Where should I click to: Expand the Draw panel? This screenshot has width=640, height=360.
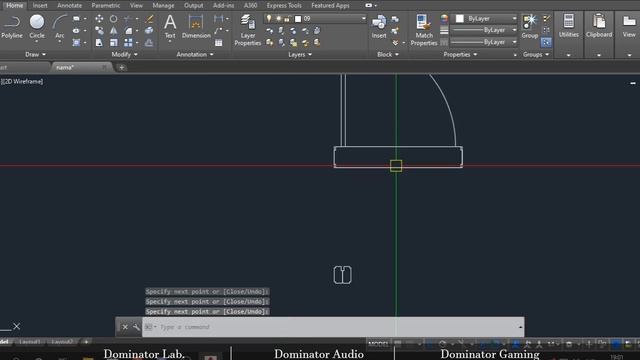point(36,54)
